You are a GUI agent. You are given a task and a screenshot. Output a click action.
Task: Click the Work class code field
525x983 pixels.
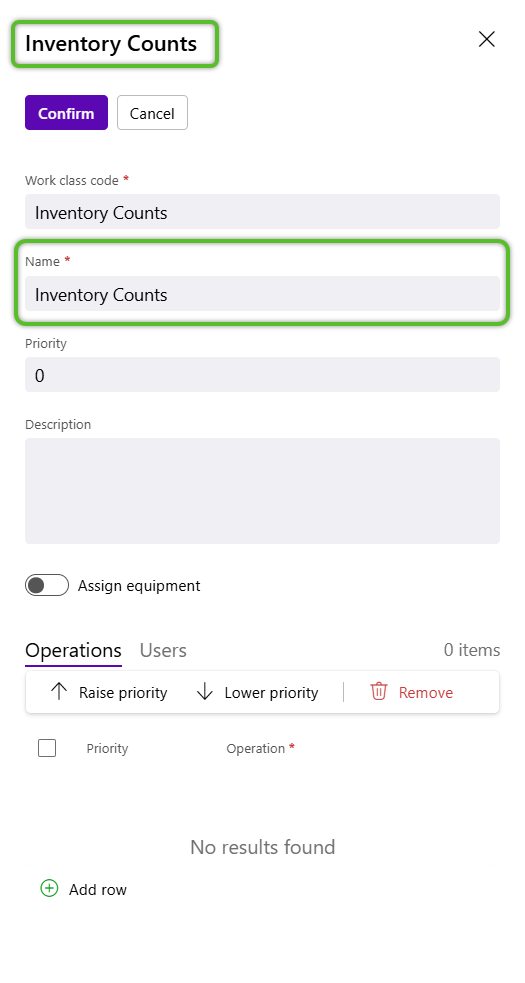point(262,212)
